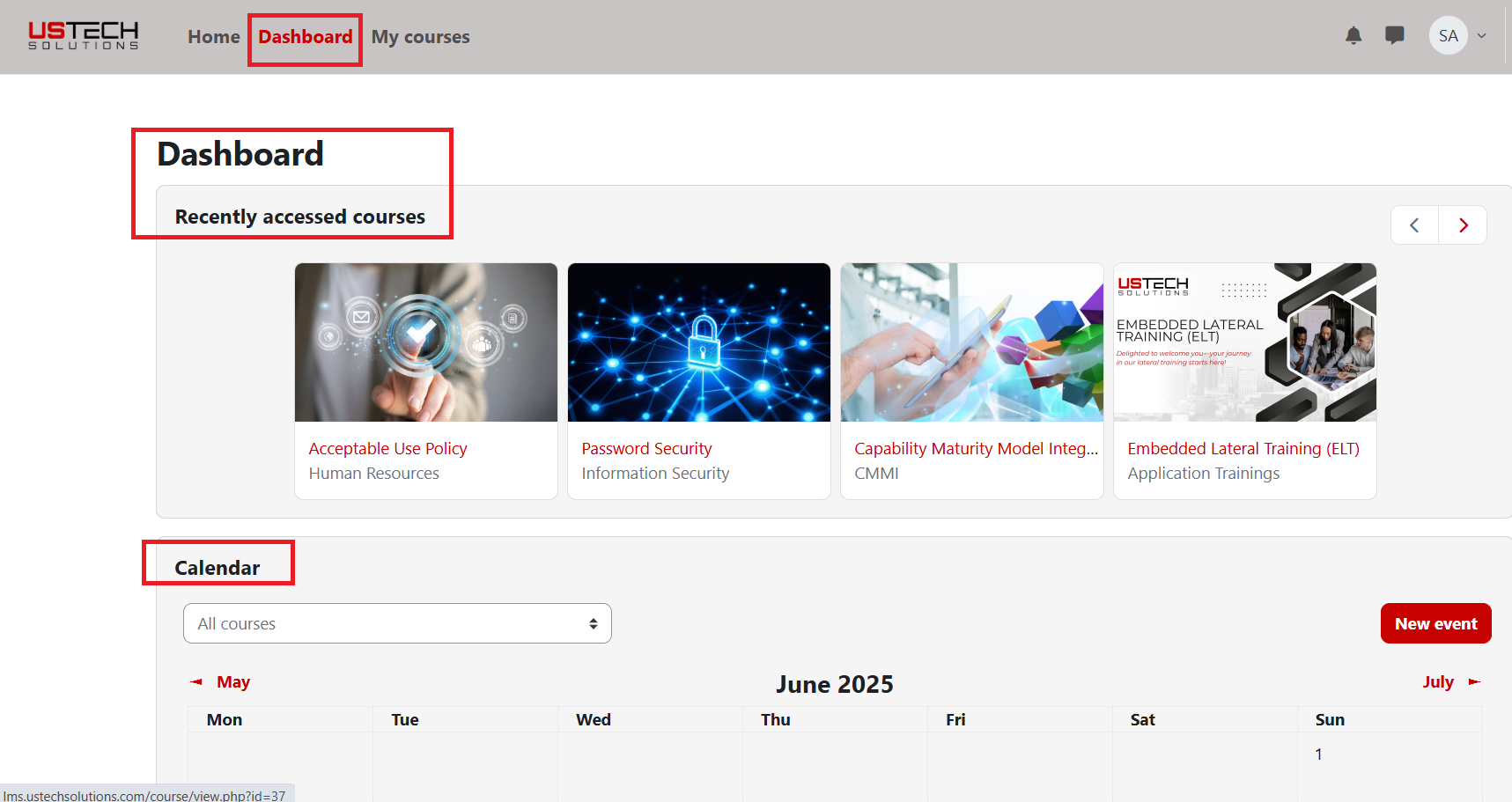Open the All courses dropdown

tap(397, 623)
